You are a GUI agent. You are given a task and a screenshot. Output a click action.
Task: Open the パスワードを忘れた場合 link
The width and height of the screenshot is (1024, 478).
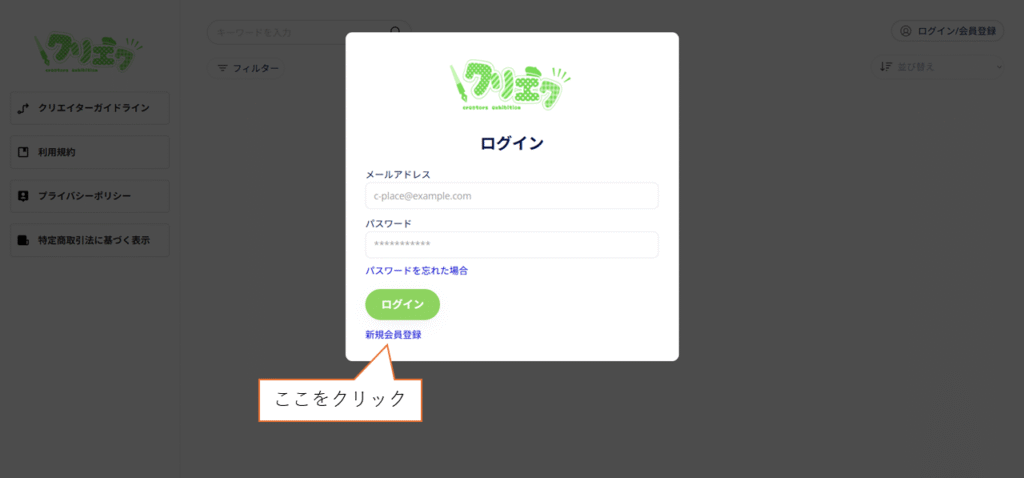(417, 270)
